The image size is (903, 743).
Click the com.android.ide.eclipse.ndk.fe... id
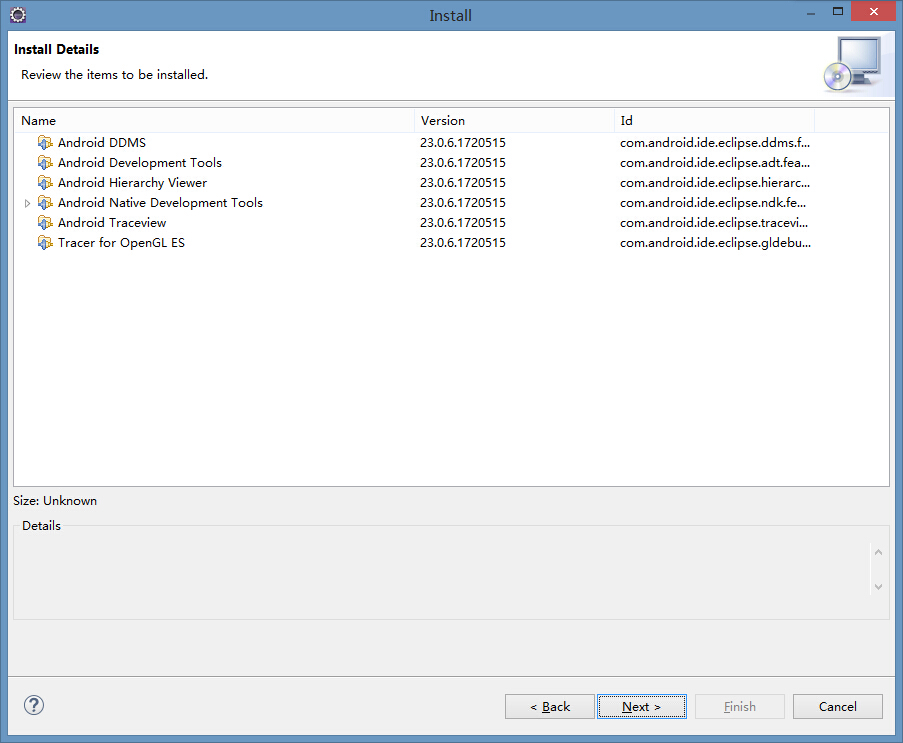tap(713, 203)
